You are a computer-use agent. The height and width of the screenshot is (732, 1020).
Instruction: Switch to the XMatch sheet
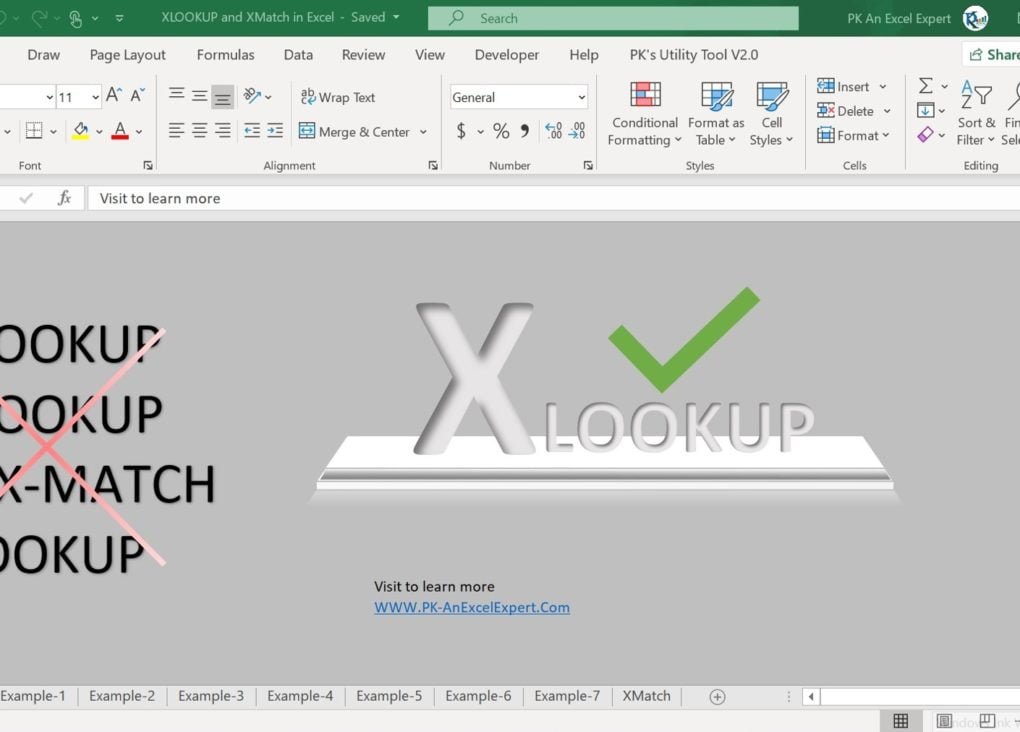[646, 696]
